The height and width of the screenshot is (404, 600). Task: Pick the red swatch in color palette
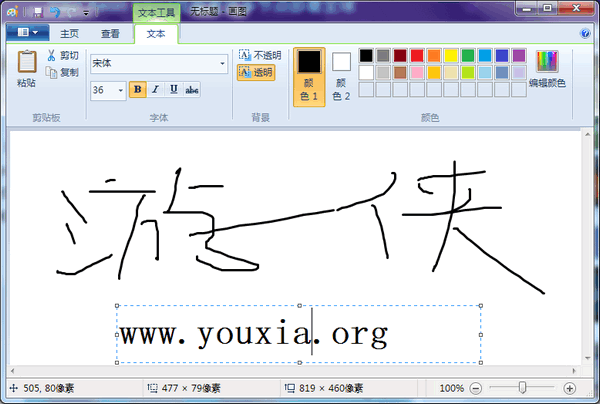pyautogui.click(x=417, y=56)
